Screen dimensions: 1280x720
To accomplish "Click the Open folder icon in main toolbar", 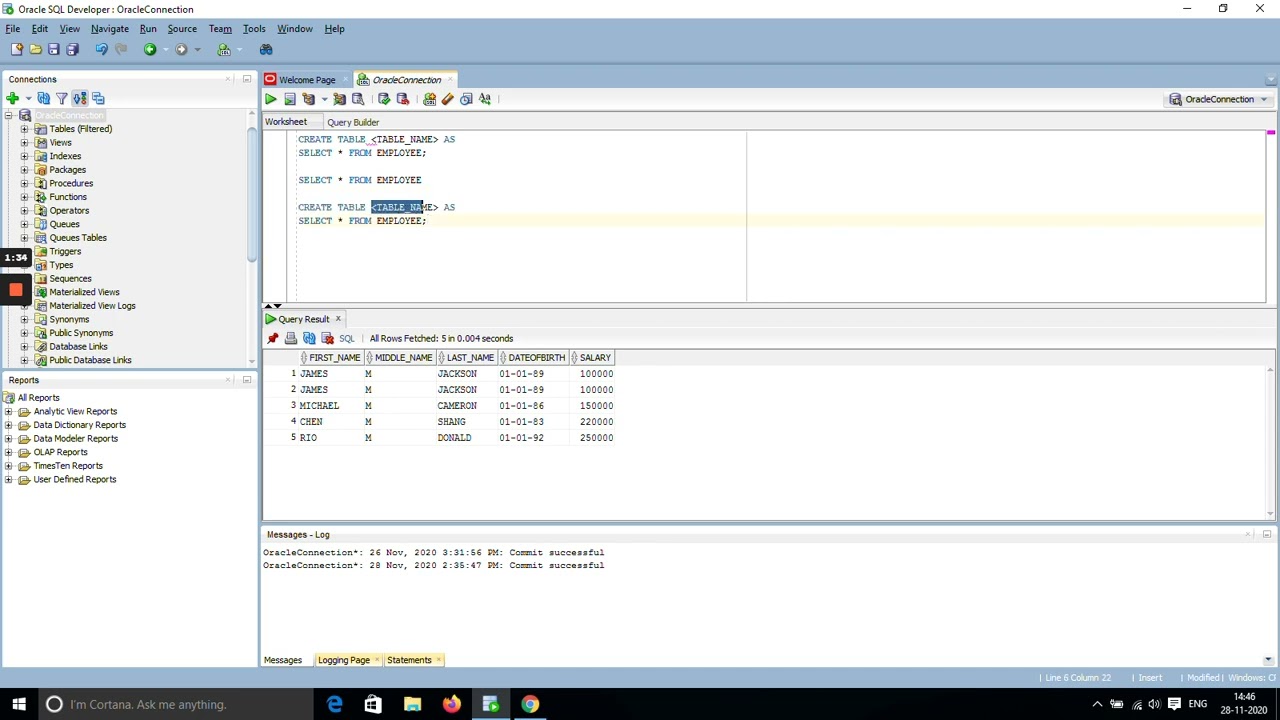I will tap(35, 49).
